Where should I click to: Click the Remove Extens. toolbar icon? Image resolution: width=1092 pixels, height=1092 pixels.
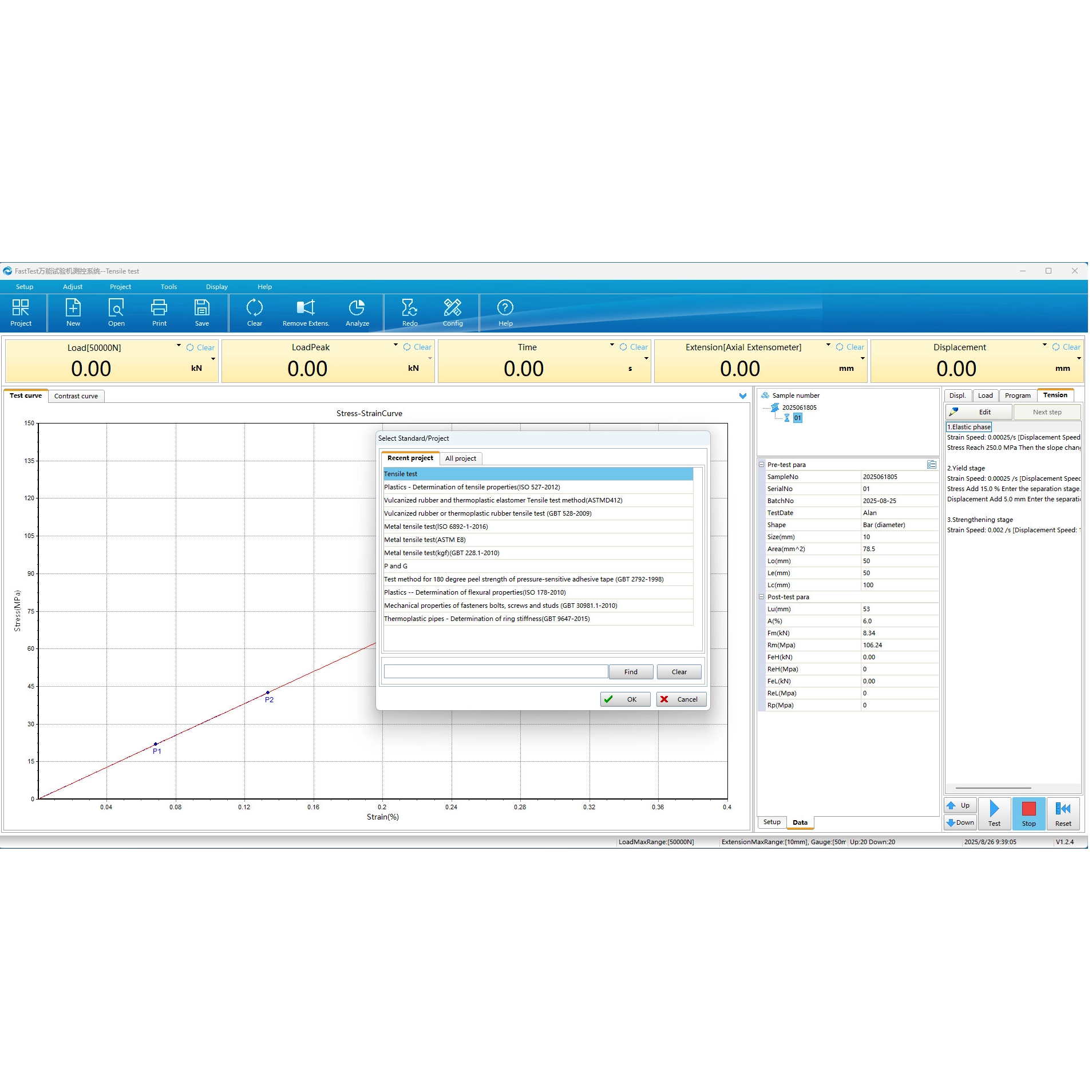(306, 312)
